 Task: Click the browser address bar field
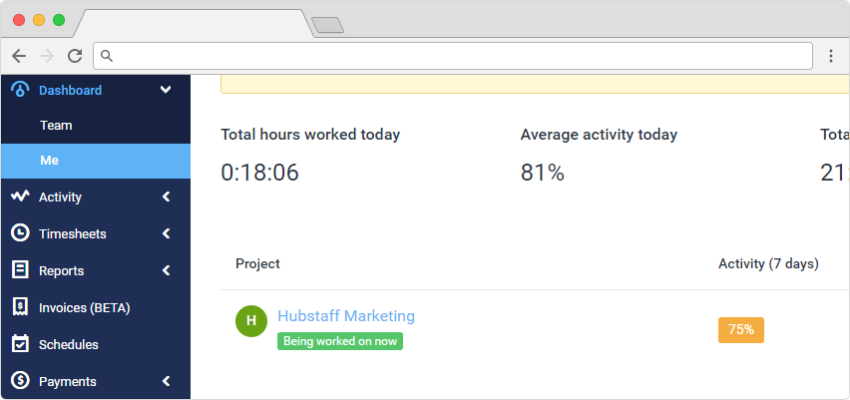[453, 56]
